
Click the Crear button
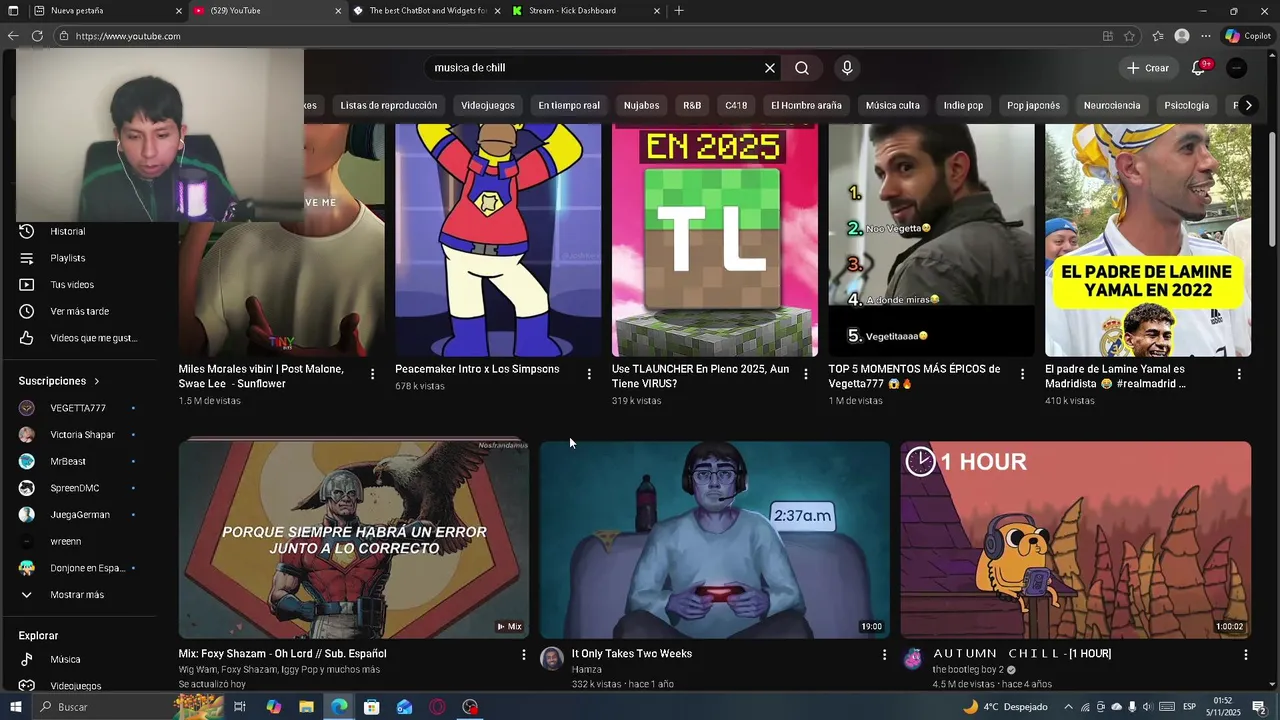point(1147,68)
